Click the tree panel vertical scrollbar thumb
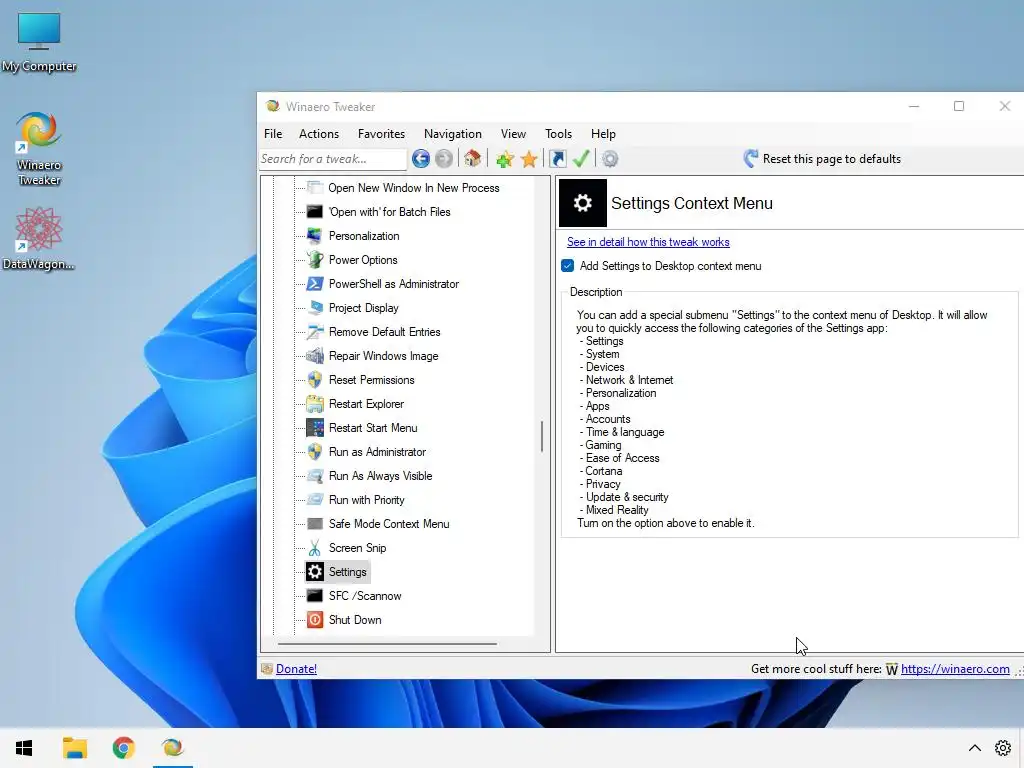 tap(541, 436)
